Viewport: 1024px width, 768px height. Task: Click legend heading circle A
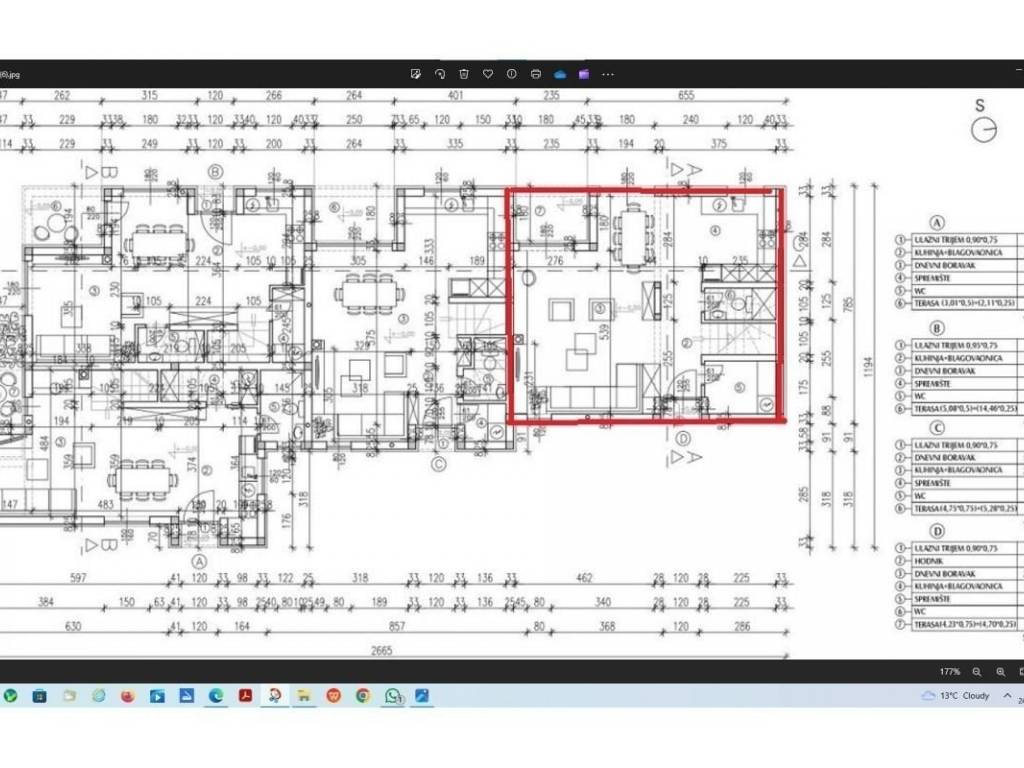(x=936, y=223)
